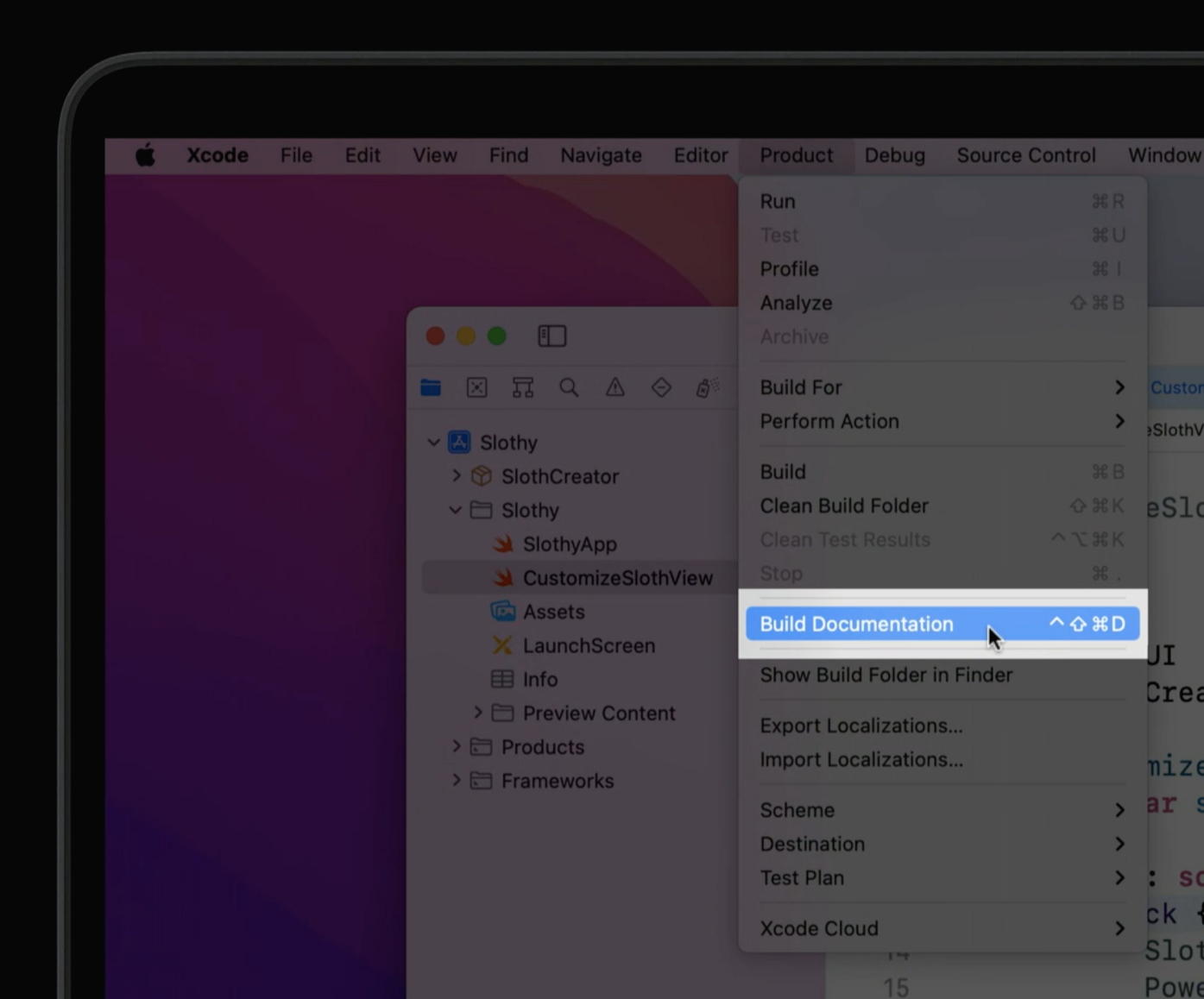Choose Run from the Product menu
Image resolution: width=1204 pixels, height=999 pixels.
coord(942,201)
